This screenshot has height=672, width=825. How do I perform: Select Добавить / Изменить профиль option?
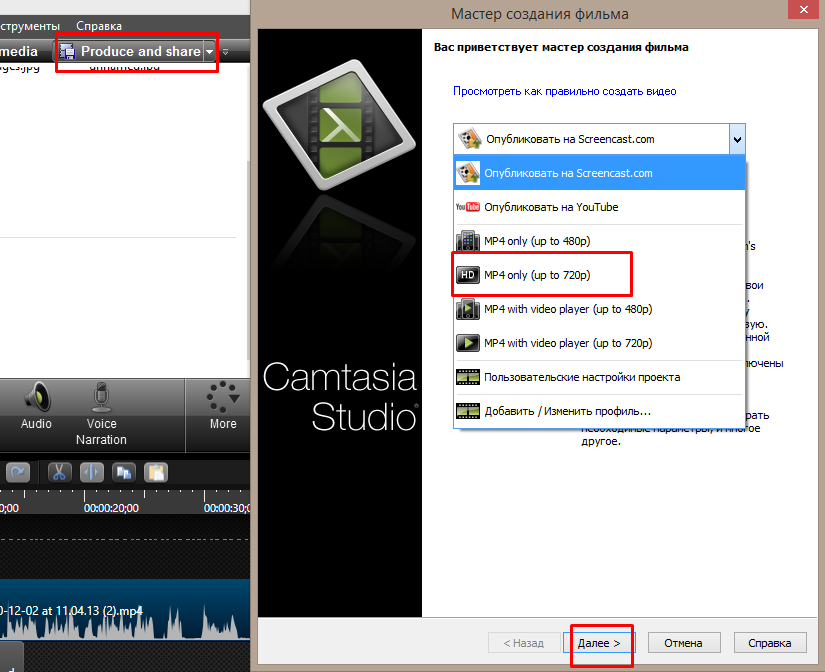click(x=599, y=411)
